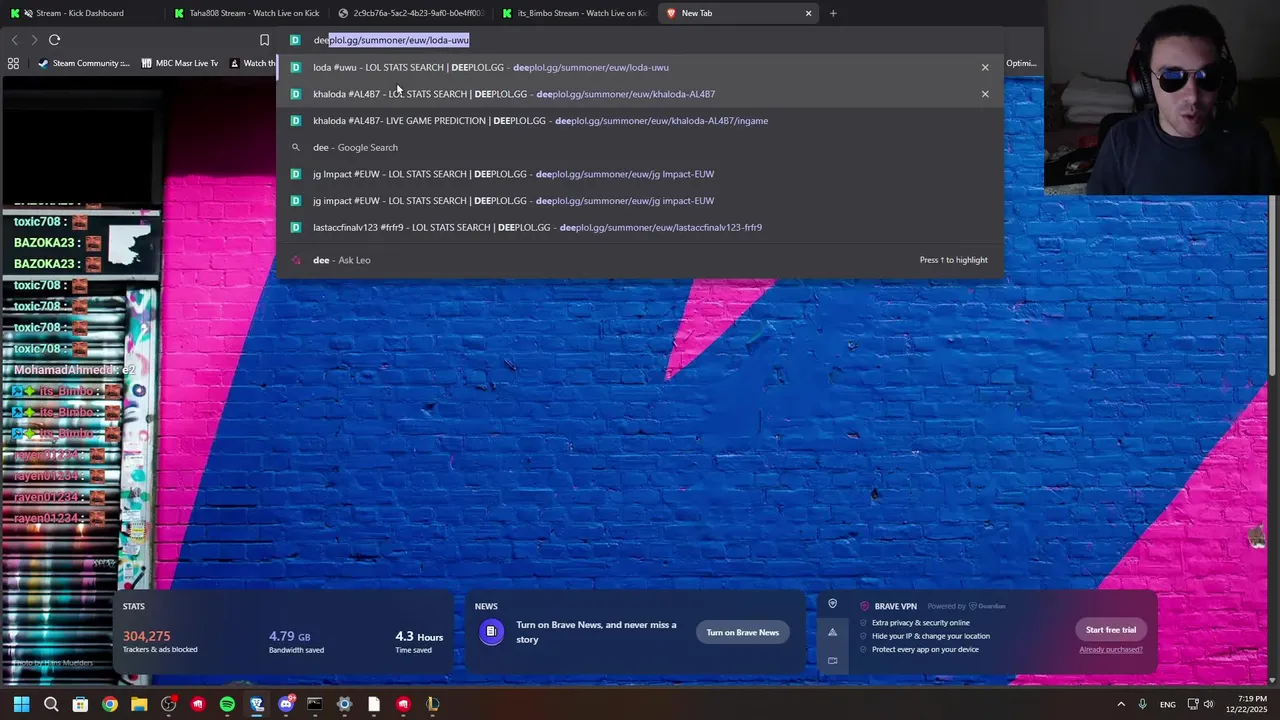Close the New Tab tab
The height and width of the screenshot is (720, 1280).
[x=808, y=13]
